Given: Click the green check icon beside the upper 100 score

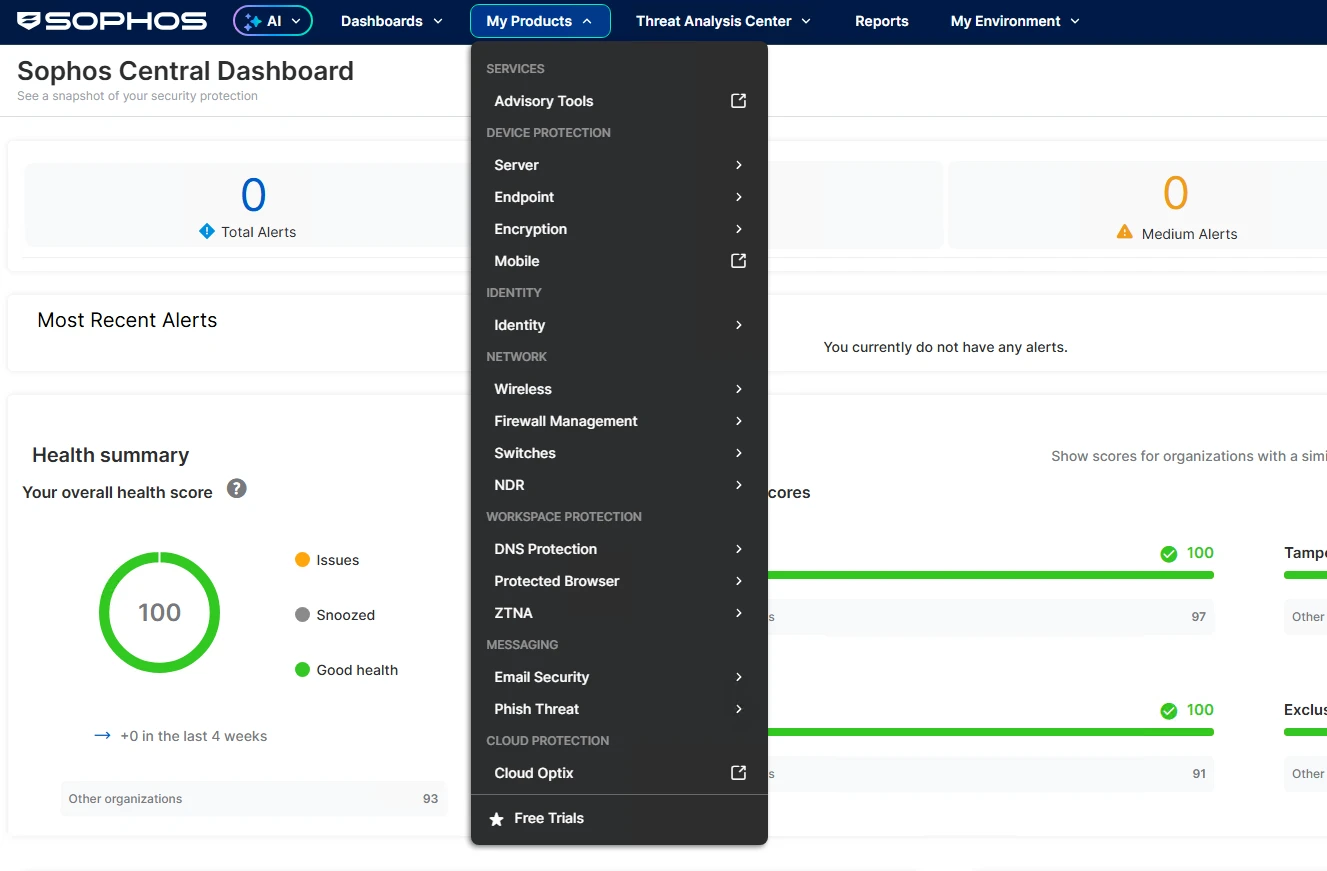Looking at the screenshot, I should [1169, 553].
